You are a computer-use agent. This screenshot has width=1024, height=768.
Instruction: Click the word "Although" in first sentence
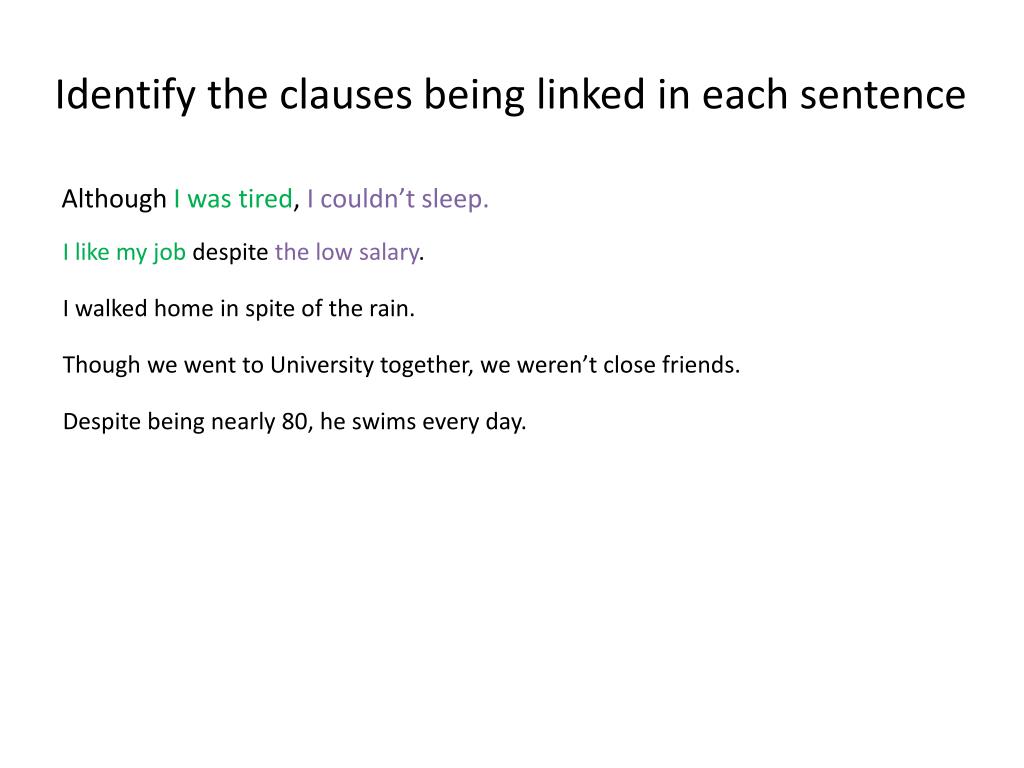(x=114, y=199)
